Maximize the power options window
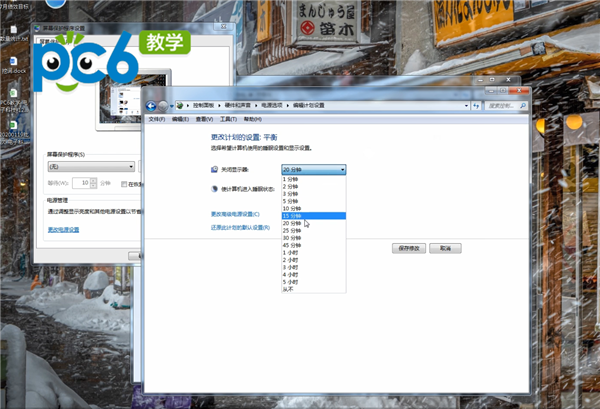The height and width of the screenshot is (409, 600). coord(503,90)
